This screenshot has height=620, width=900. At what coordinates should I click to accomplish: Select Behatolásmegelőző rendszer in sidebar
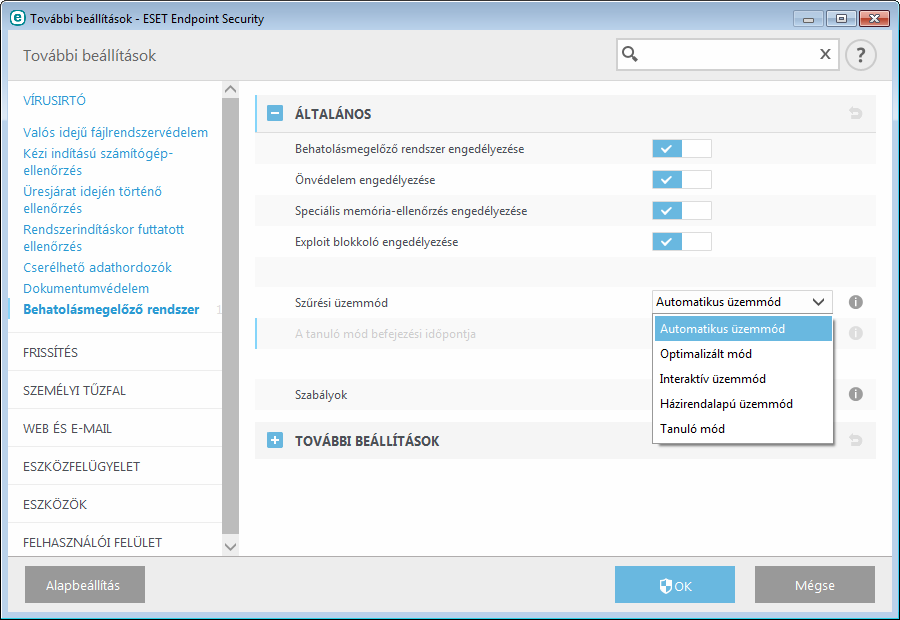pyautogui.click(x=111, y=309)
